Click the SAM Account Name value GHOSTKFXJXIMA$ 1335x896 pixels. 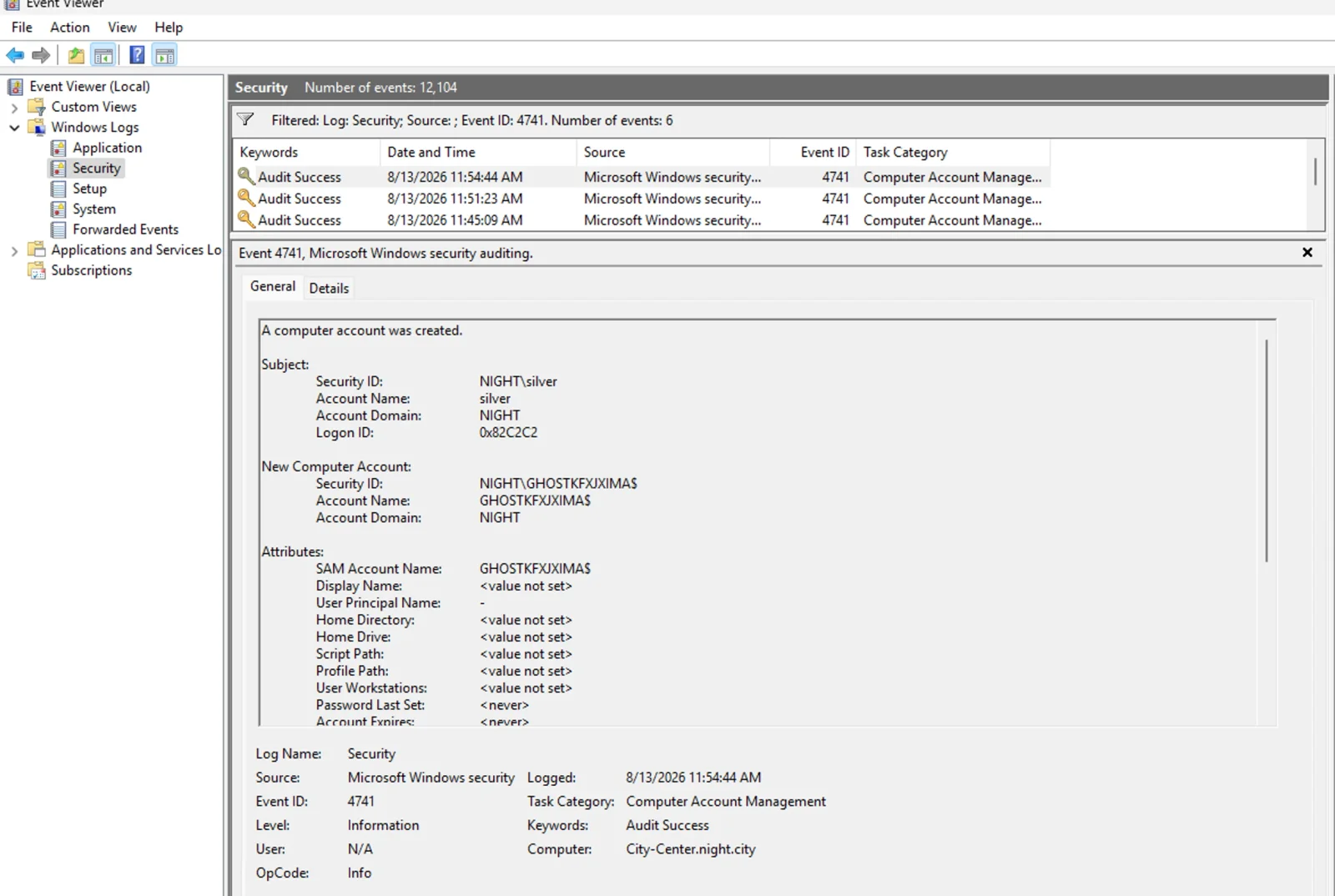(535, 568)
